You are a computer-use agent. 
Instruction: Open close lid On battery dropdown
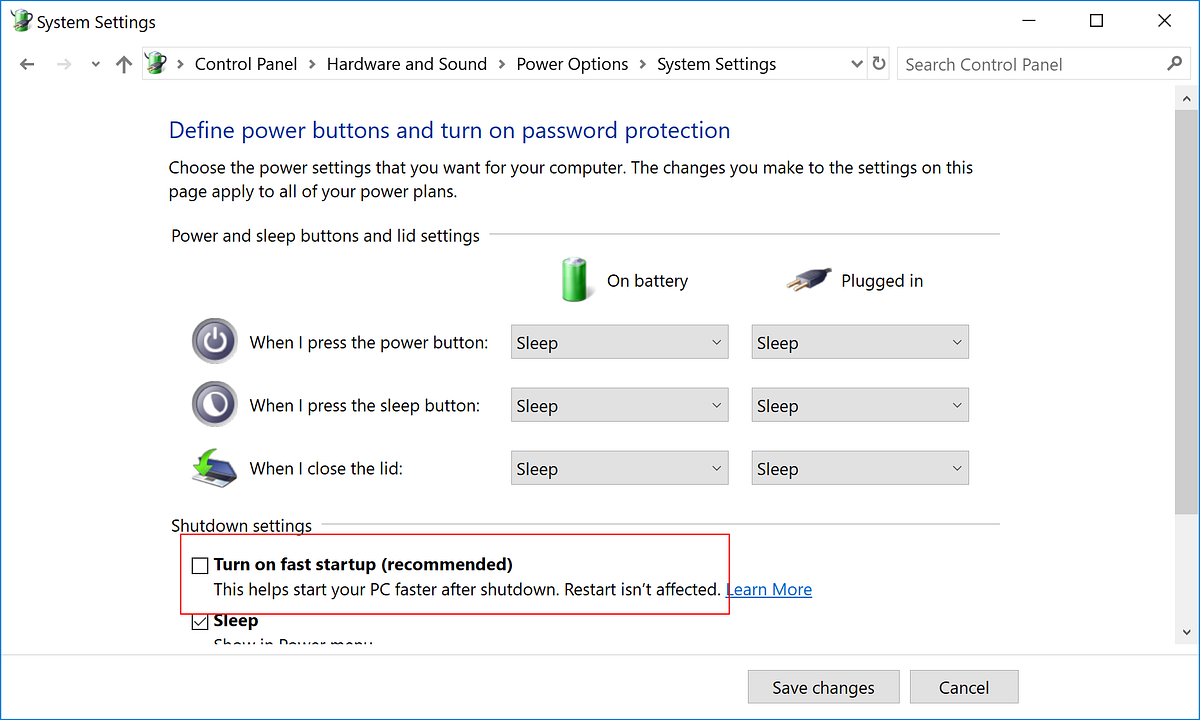(620, 468)
